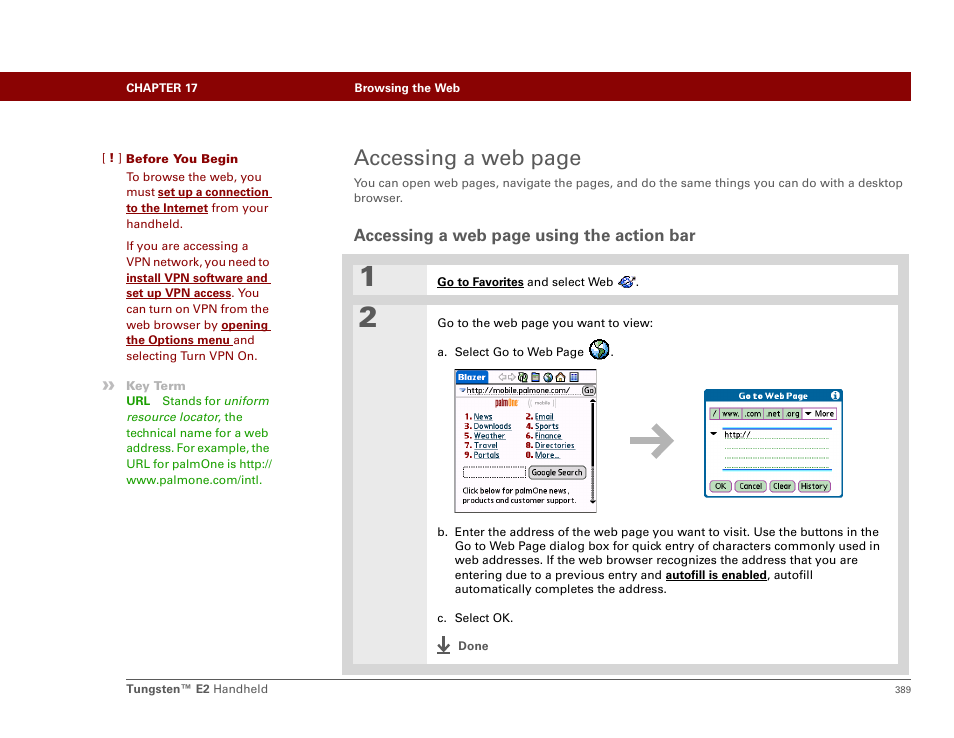Click the 'Select OK.' step text

484,618
